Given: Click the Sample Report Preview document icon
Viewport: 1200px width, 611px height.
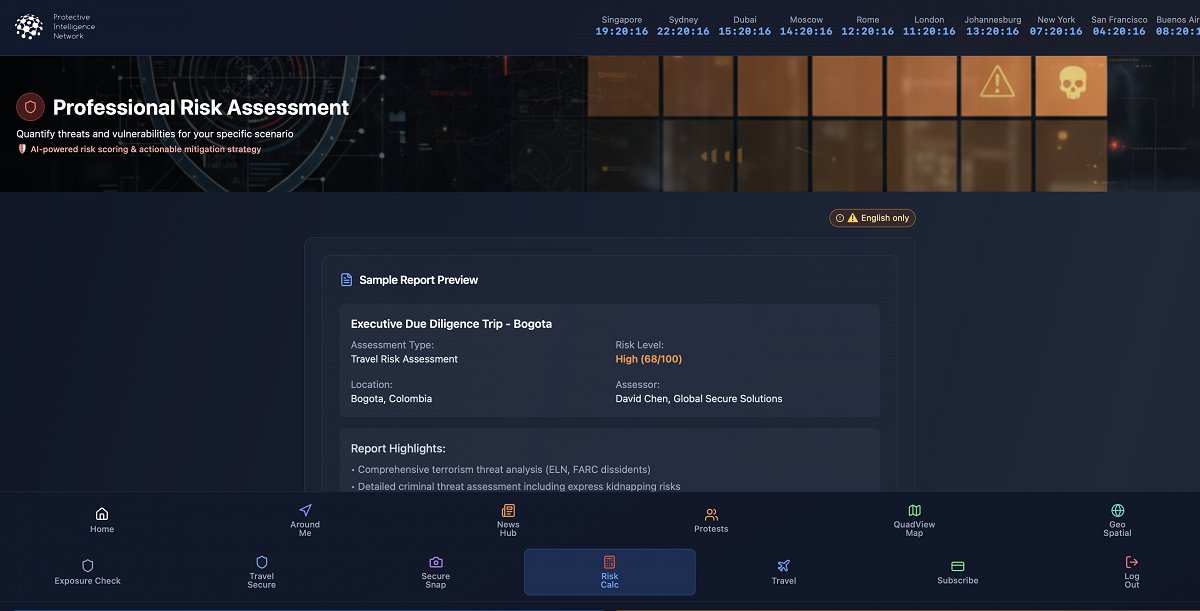Looking at the screenshot, I should coord(346,280).
